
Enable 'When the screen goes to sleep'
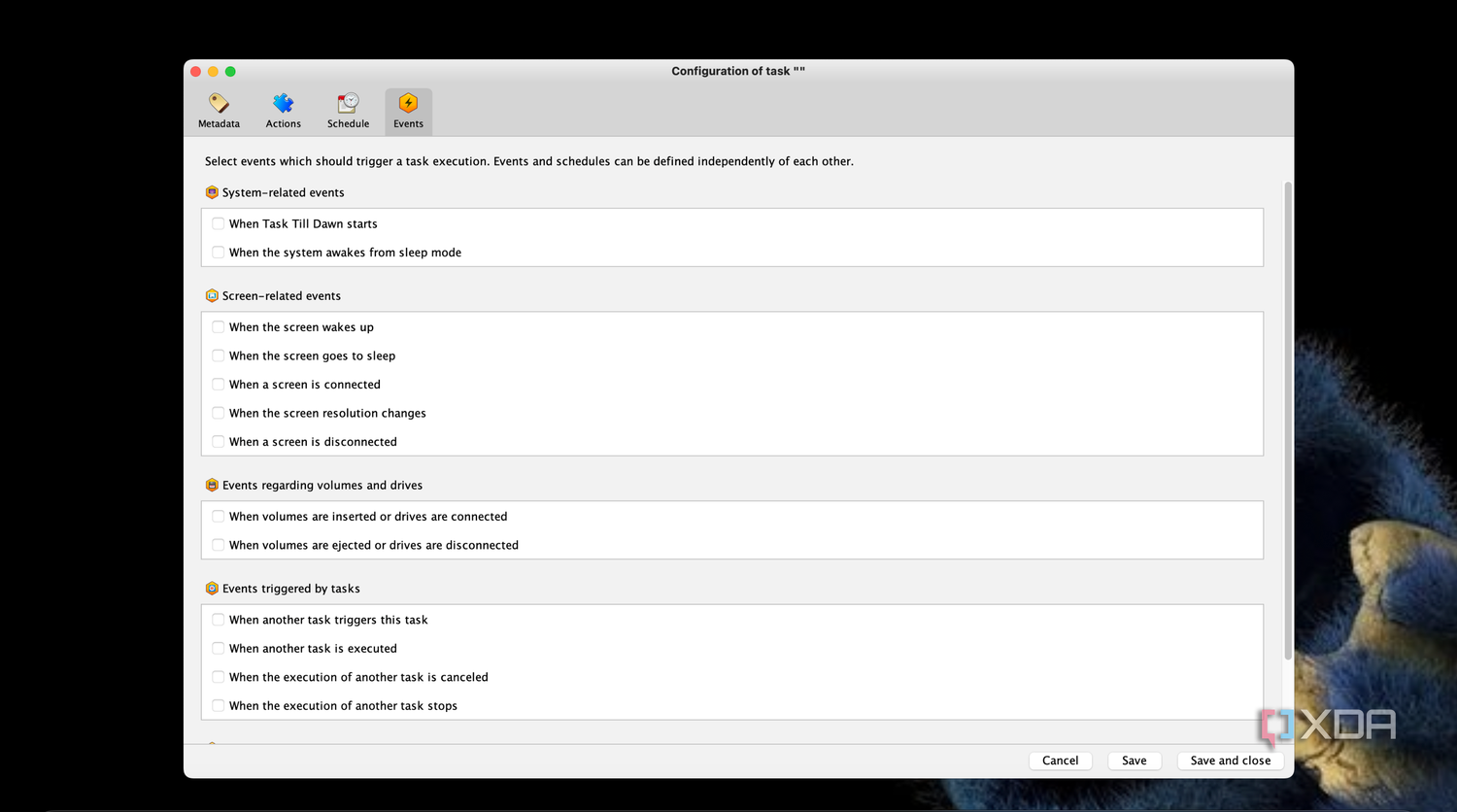pyautogui.click(x=219, y=355)
